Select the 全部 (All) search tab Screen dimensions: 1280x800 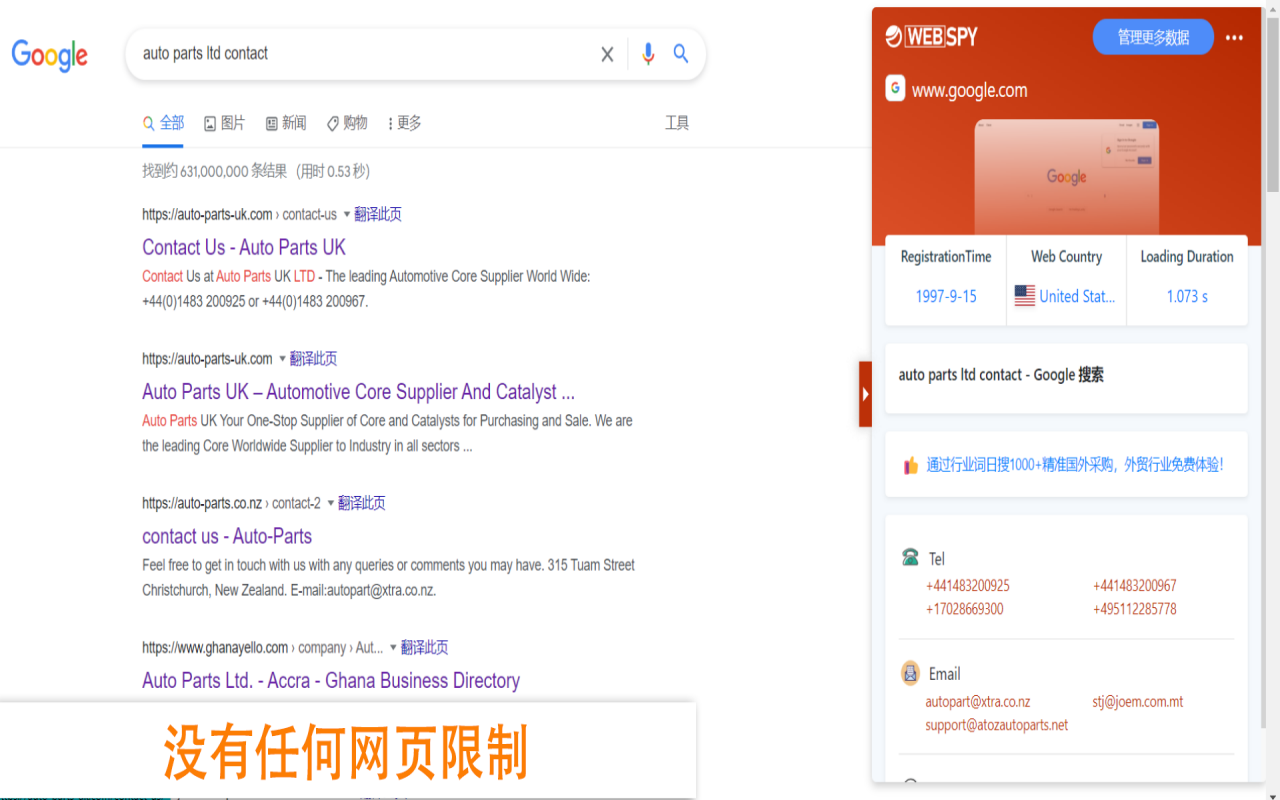pyautogui.click(x=163, y=123)
